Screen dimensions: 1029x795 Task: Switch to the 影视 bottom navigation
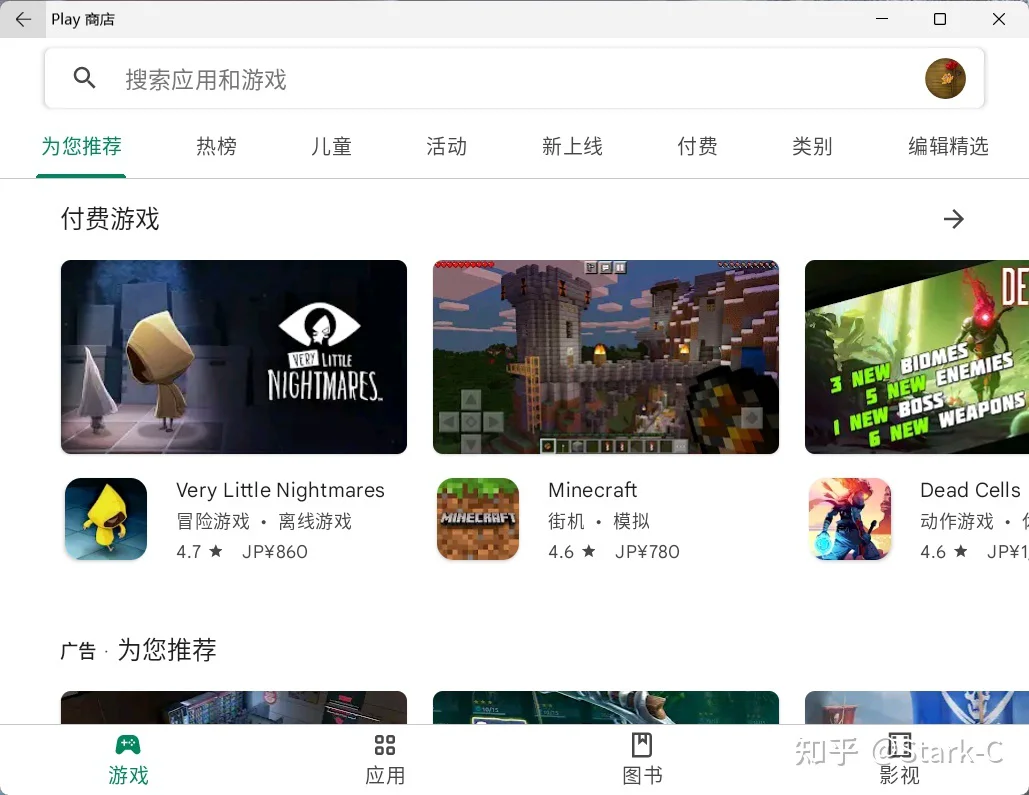click(x=899, y=761)
